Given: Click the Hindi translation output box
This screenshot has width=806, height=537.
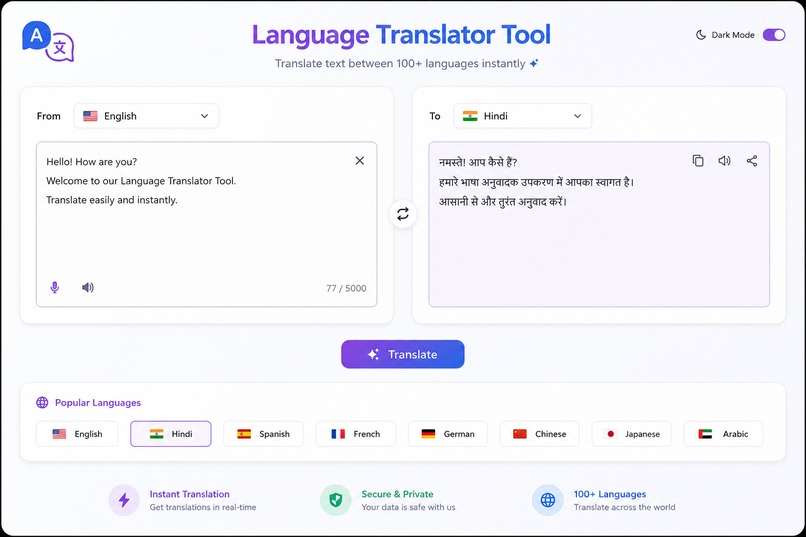Looking at the screenshot, I should click(x=599, y=225).
